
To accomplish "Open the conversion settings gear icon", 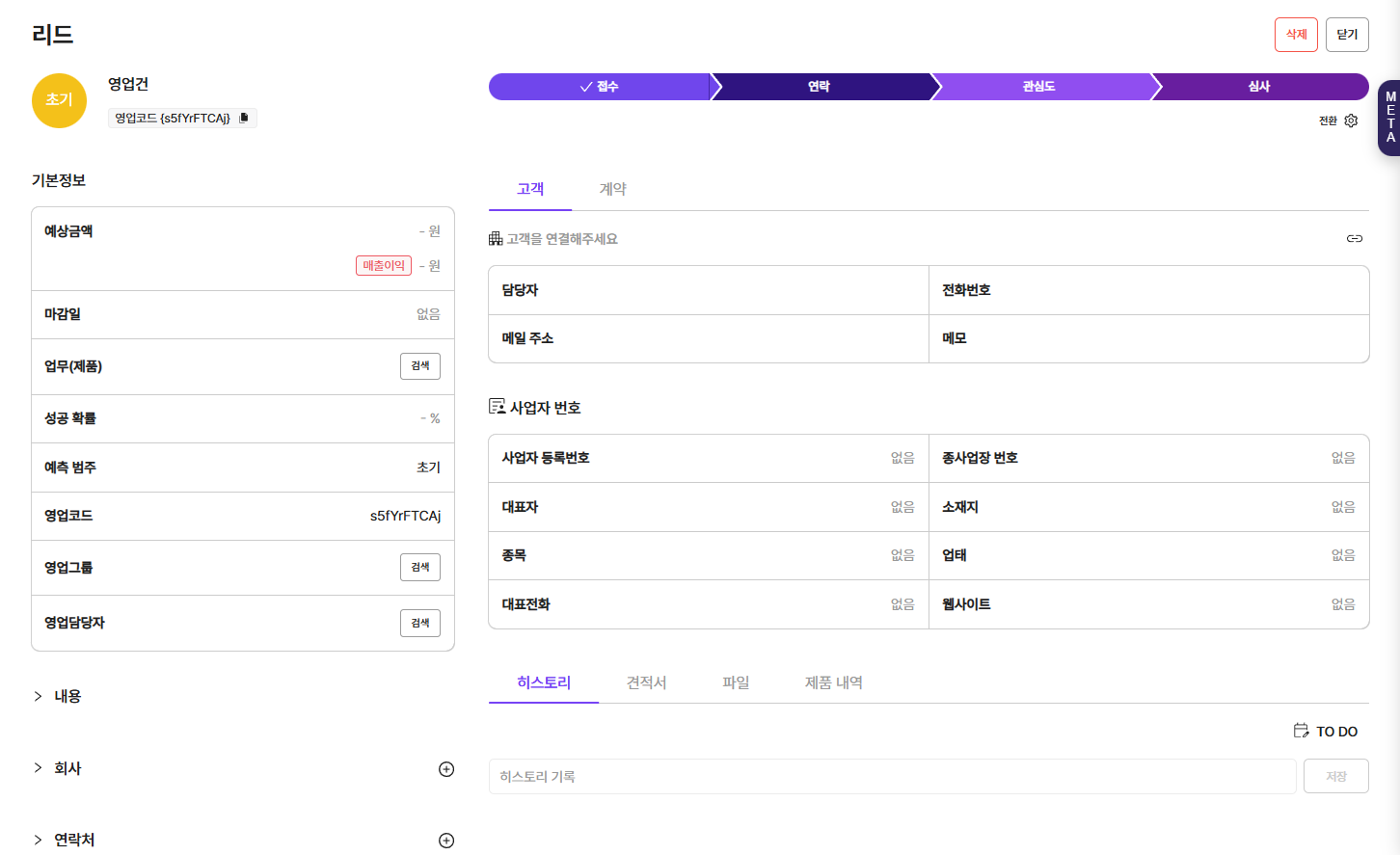I will pyautogui.click(x=1351, y=120).
